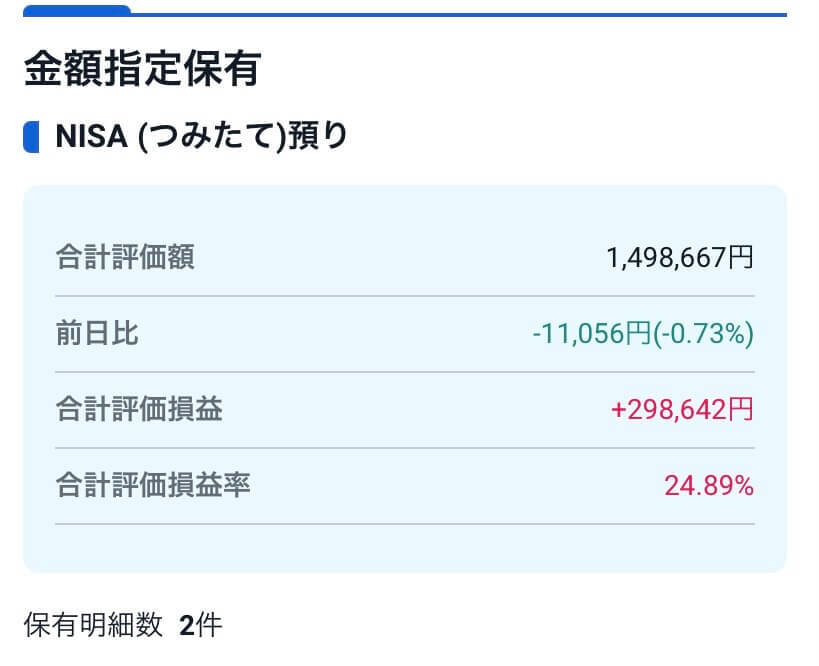Click the NISA (つみたて)預り section title
This screenshot has width=819, height=666.
click(x=201, y=135)
